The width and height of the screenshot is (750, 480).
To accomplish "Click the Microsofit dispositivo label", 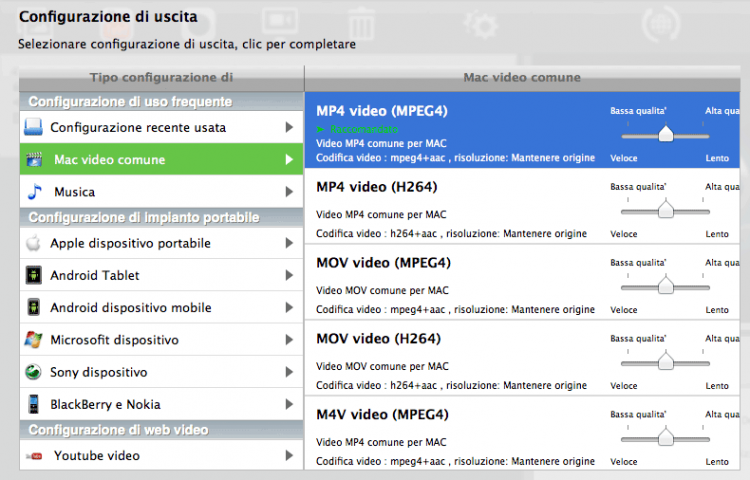I will point(114,340).
